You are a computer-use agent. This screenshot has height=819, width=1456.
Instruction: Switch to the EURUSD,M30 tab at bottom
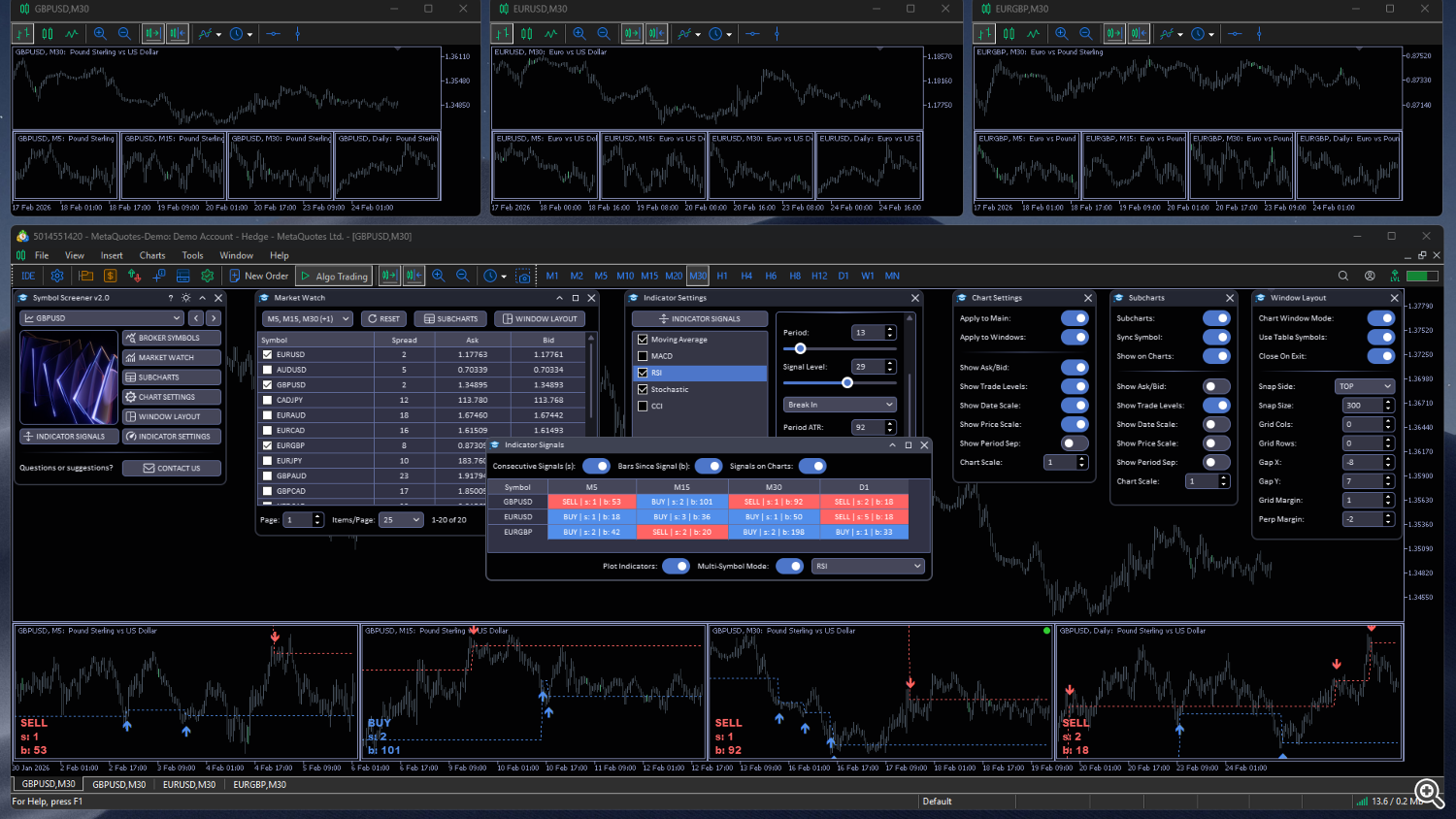[190, 783]
